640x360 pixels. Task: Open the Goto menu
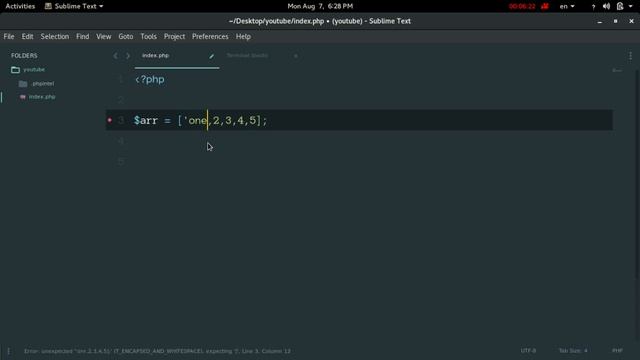click(126, 36)
